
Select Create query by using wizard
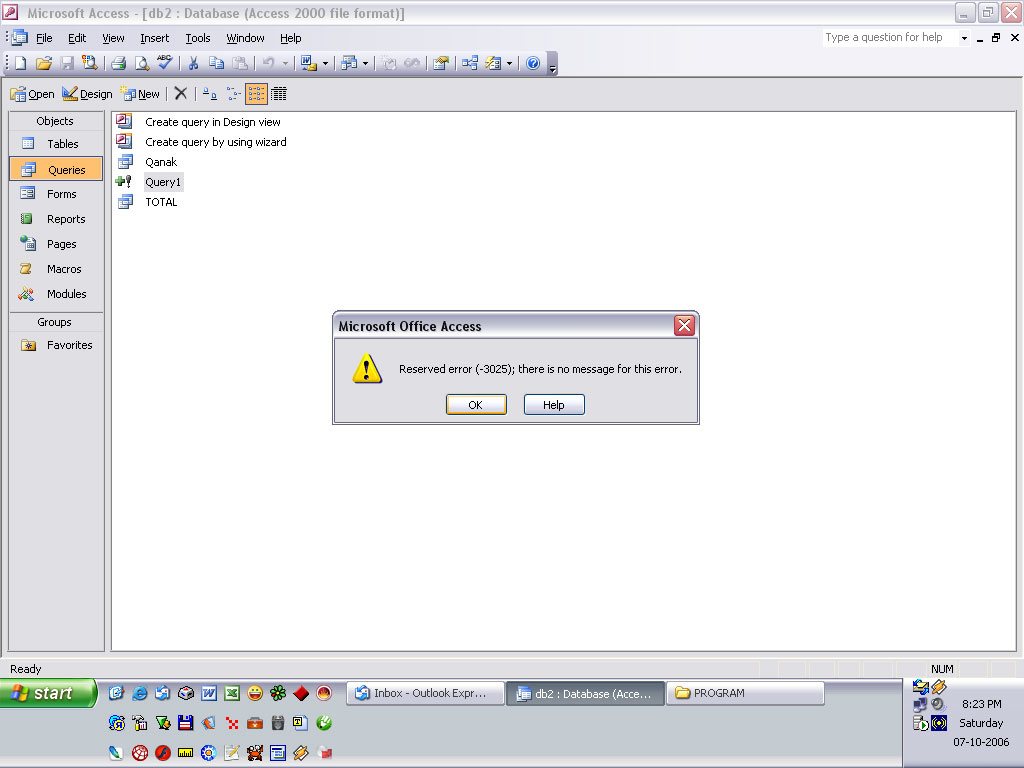[x=216, y=142]
